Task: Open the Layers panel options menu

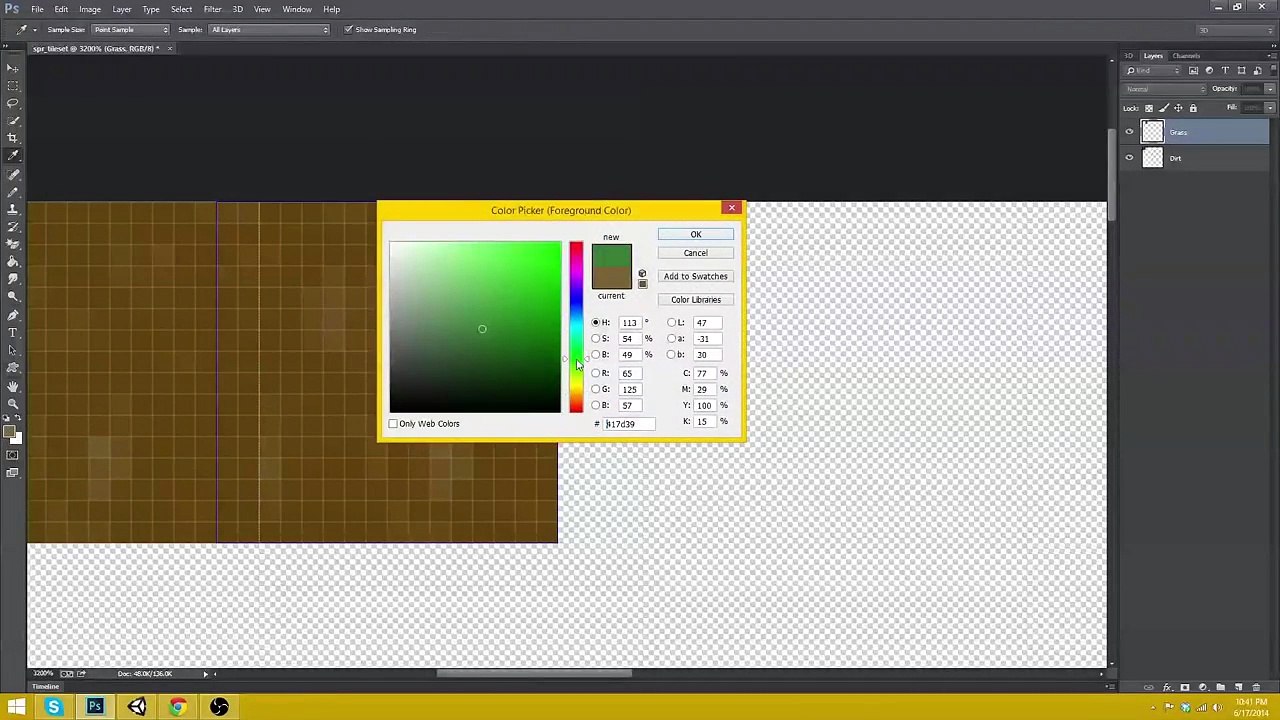Action: tap(1270, 56)
